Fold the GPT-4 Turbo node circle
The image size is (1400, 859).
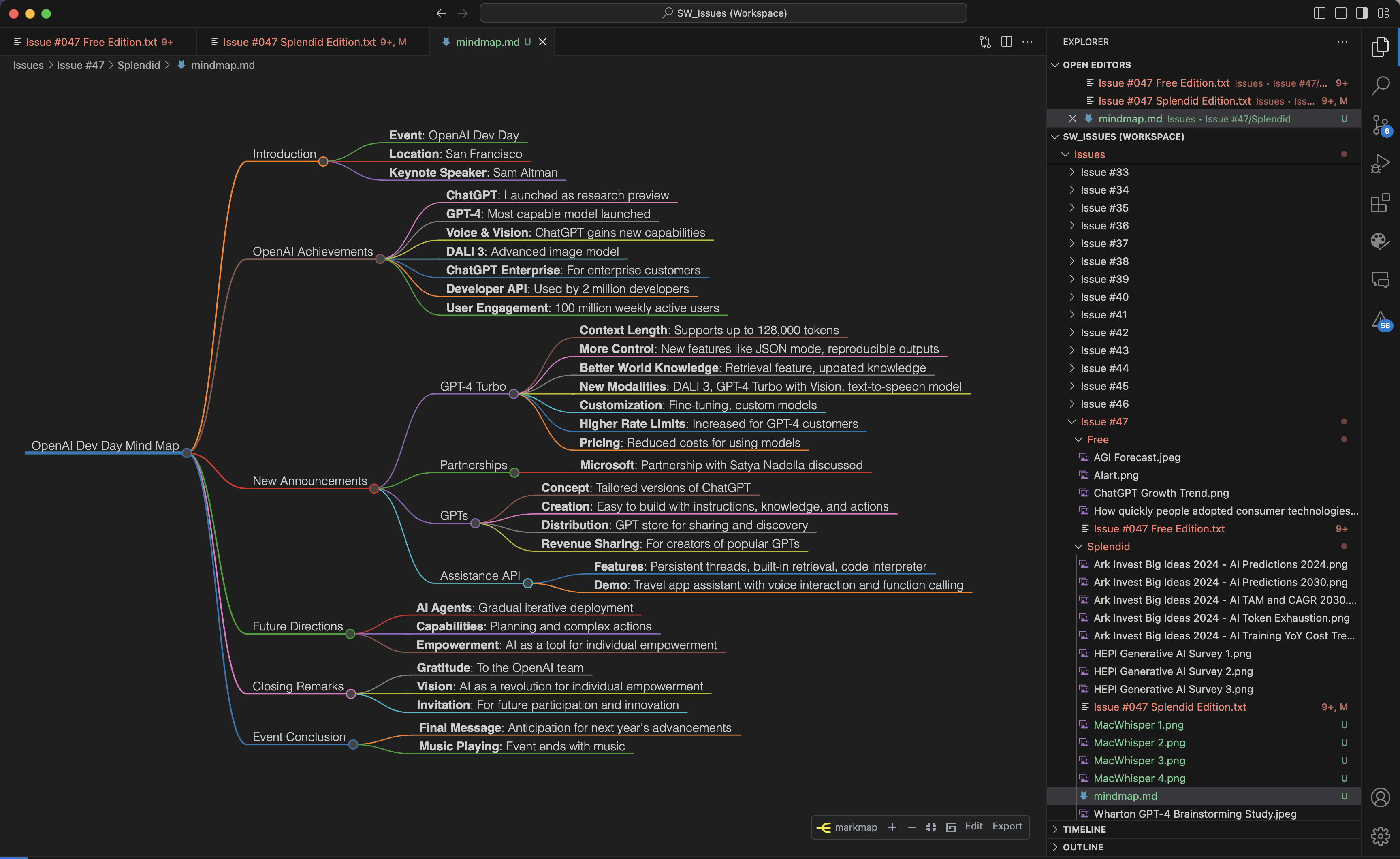point(514,394)
